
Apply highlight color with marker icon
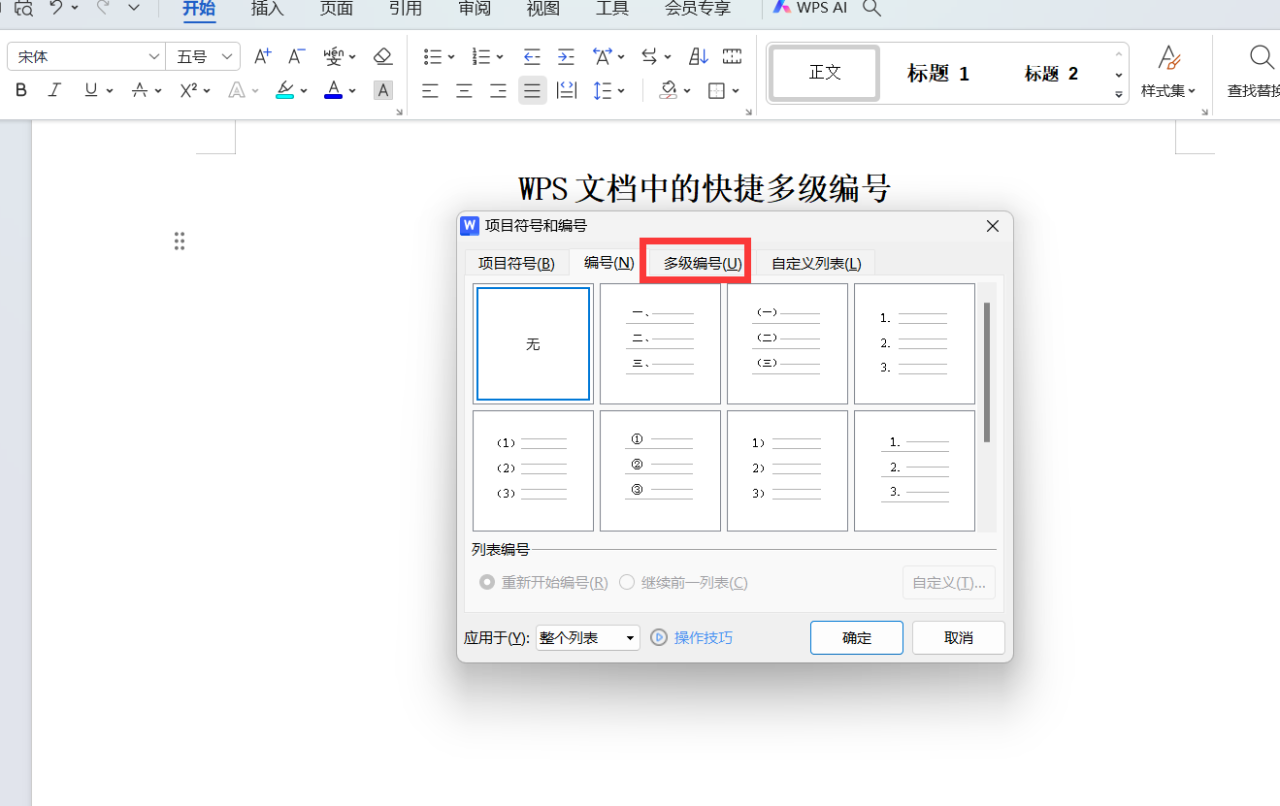285,90
